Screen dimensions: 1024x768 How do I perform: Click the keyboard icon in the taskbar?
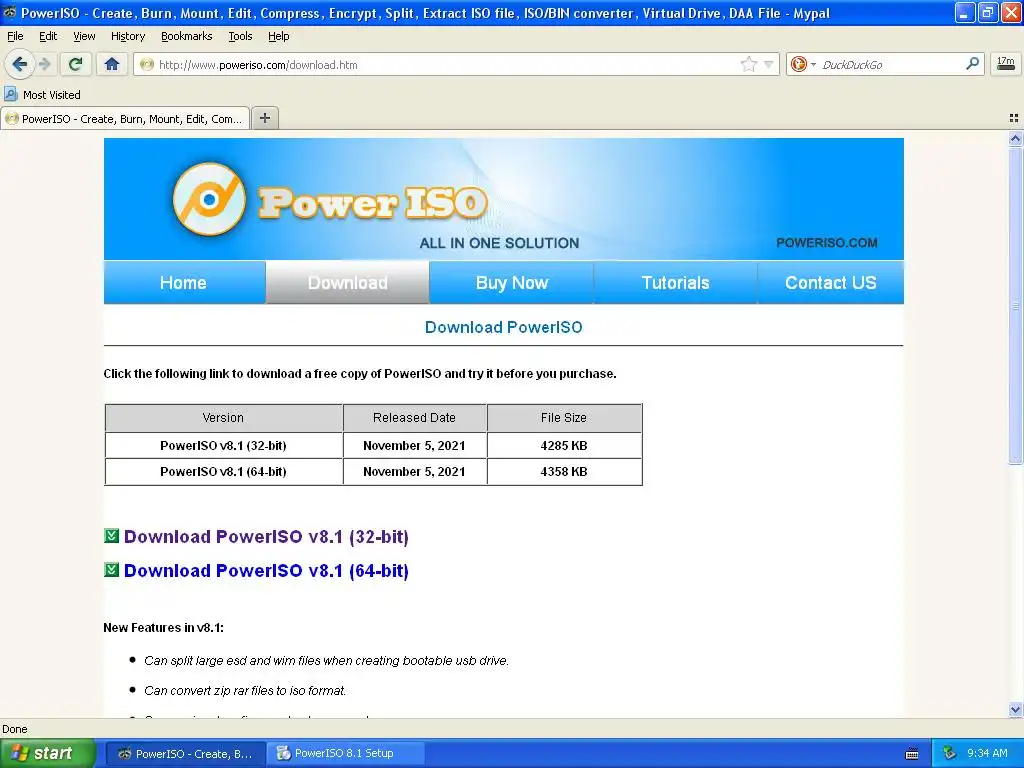pos(912,754)
